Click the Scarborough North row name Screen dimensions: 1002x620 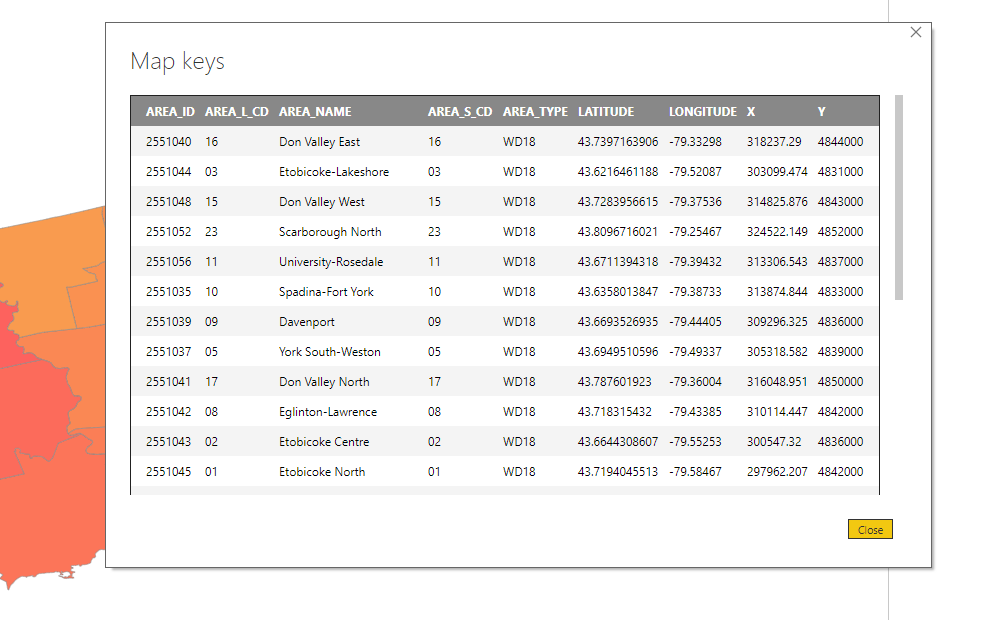[x=330, y=232]
